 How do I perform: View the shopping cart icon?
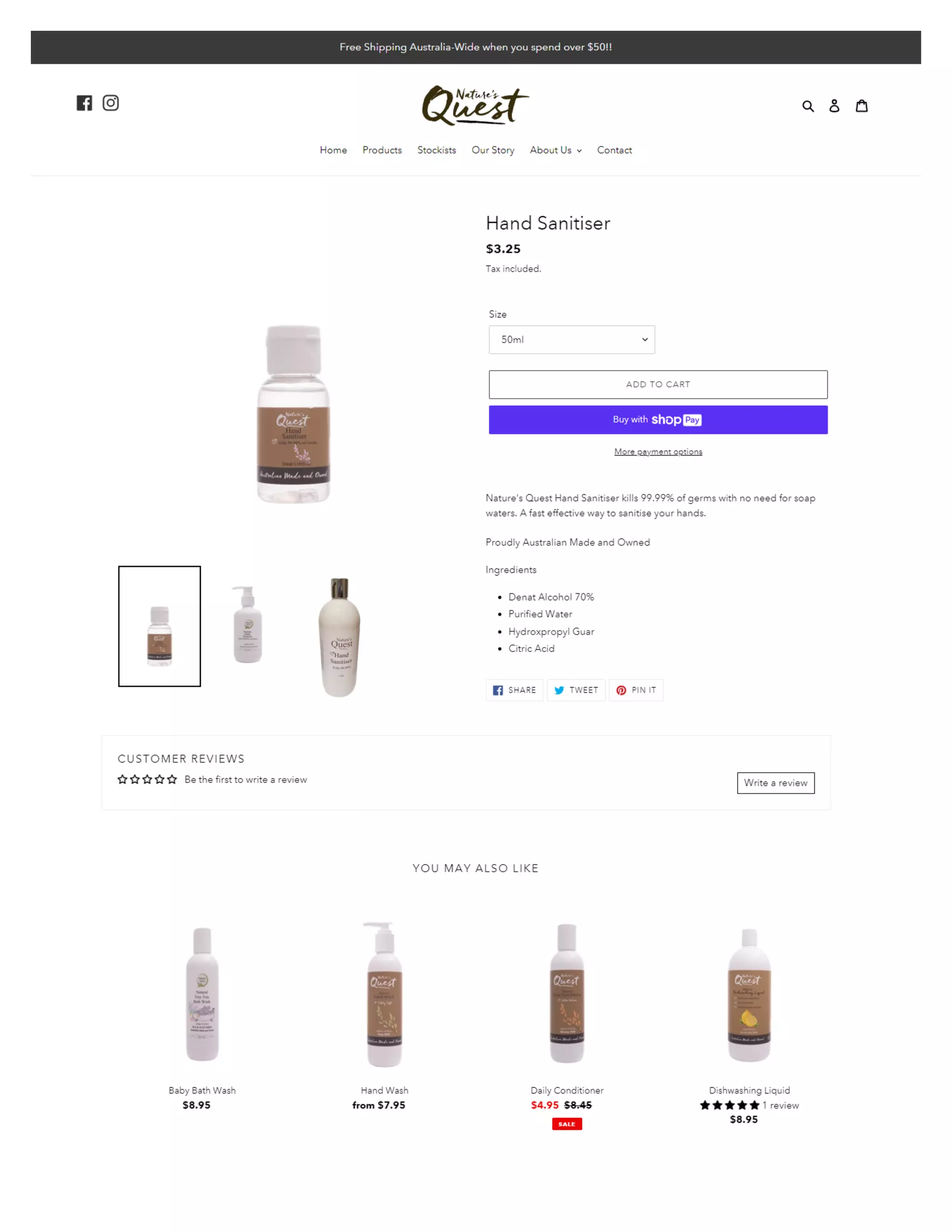tap(861, 106)
